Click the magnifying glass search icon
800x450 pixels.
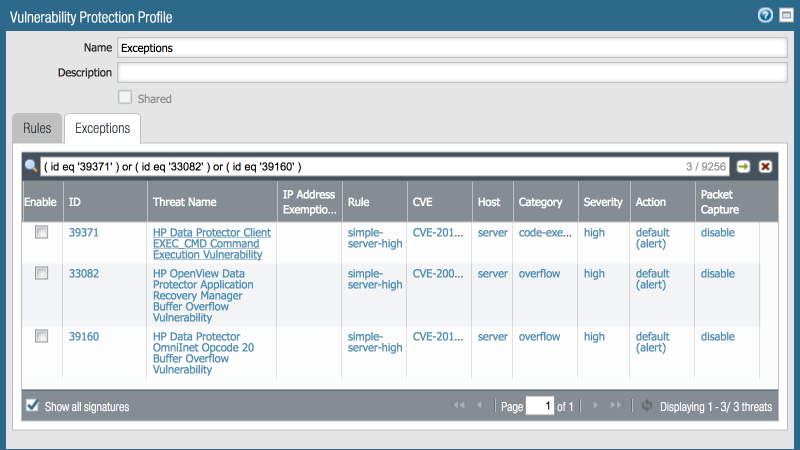[32, 166]
